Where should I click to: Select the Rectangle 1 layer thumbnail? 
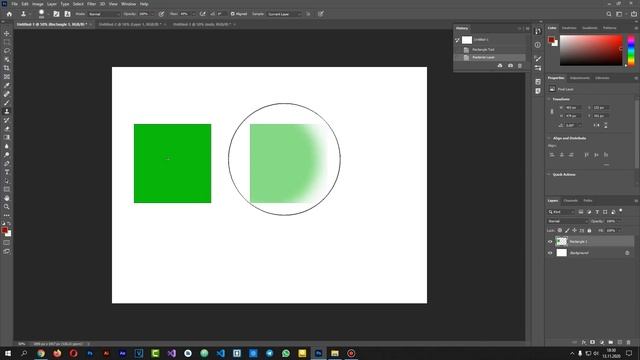tap(562, 242)
